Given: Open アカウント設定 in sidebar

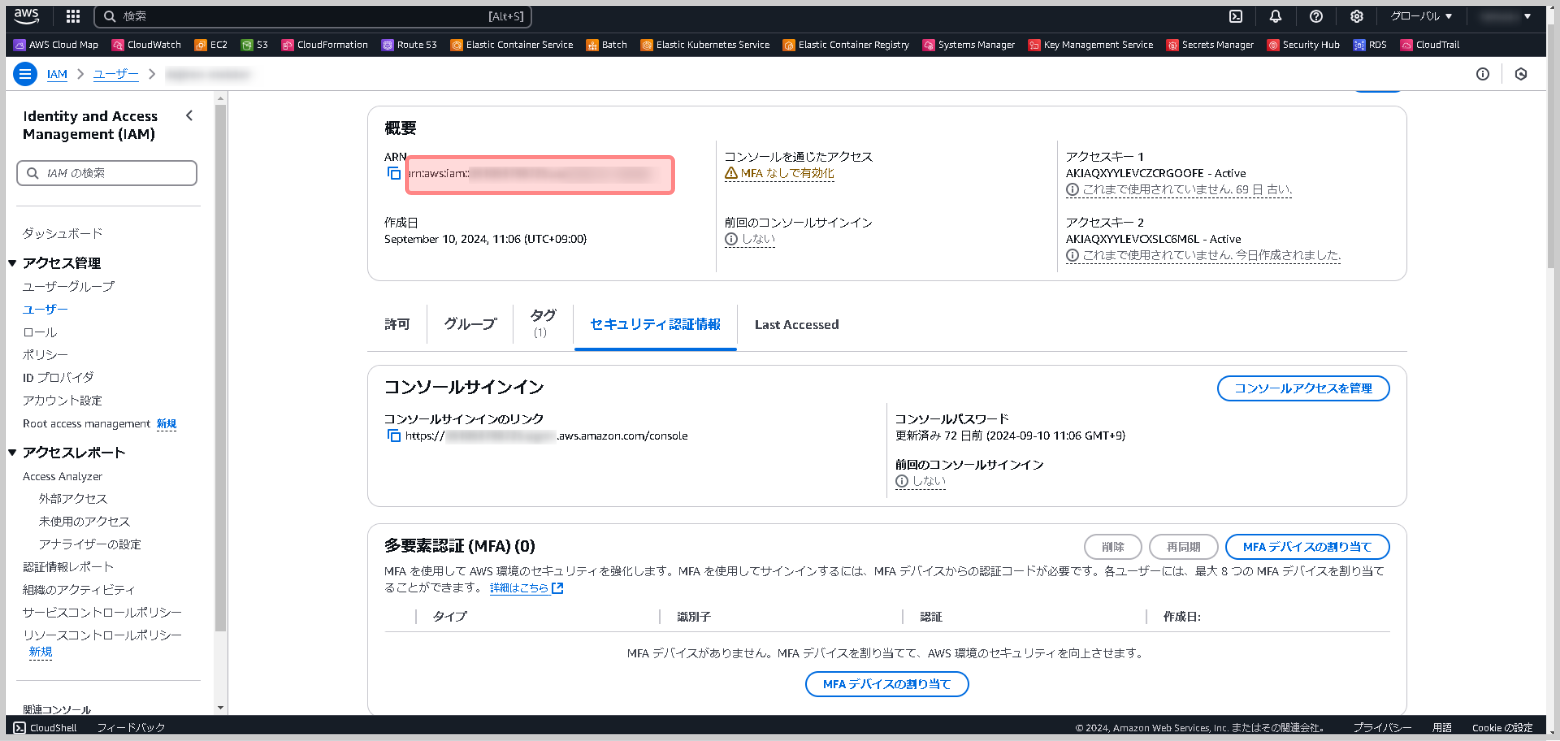Looking at the screenshot, I should pos(63,400).
